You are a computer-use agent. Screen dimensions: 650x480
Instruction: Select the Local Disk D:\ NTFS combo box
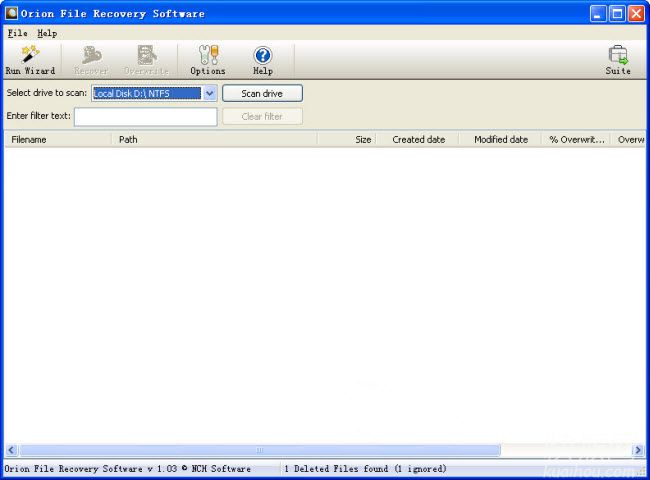coord(154,93)
